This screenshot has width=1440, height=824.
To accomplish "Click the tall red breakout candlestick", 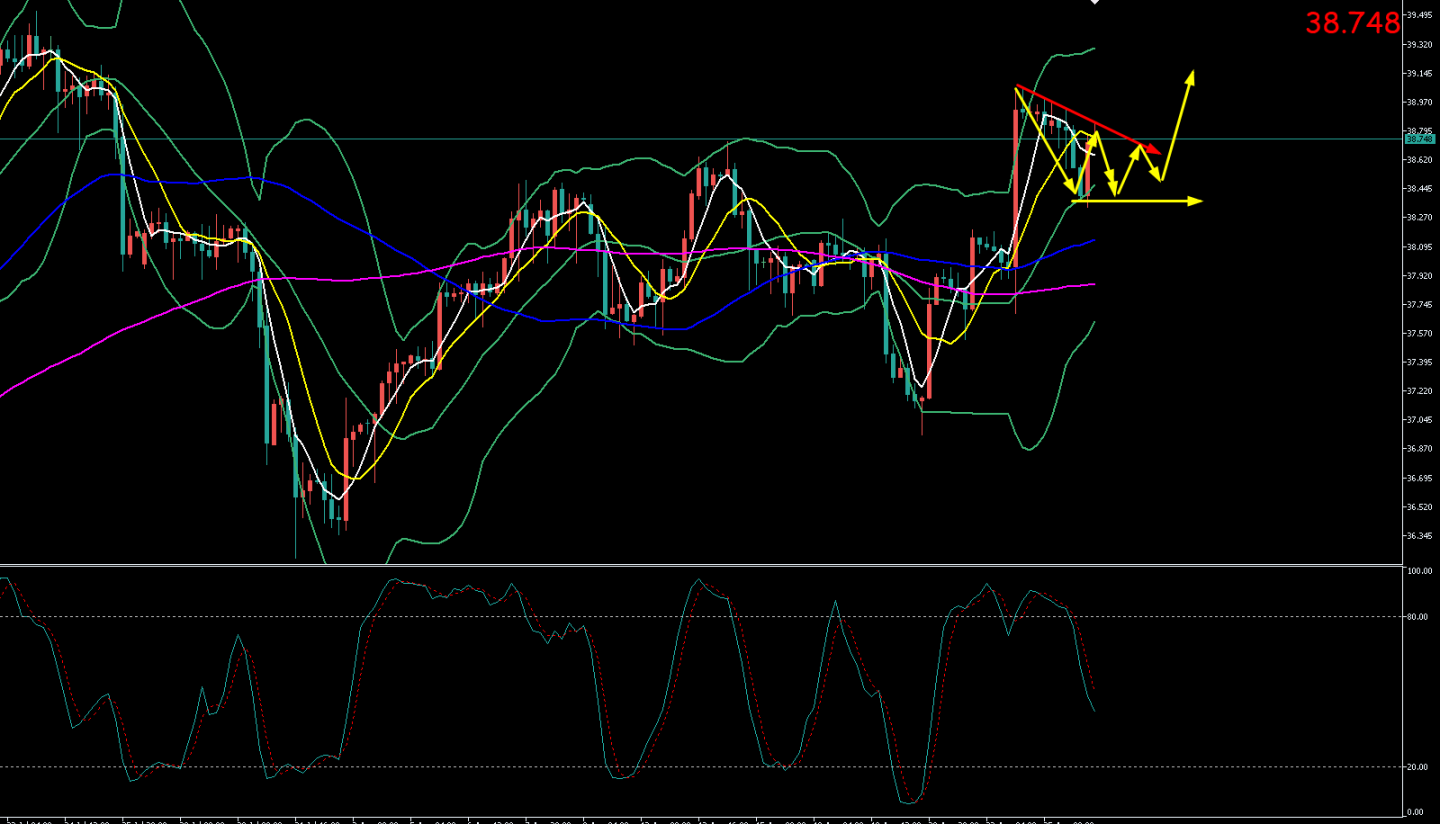I will click(x=1016, y=188).
